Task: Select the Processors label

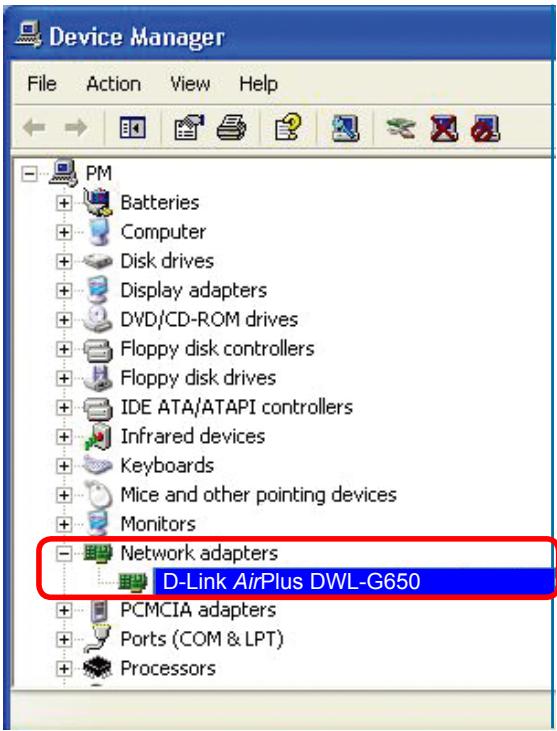Action: click(x=168, y=669)
